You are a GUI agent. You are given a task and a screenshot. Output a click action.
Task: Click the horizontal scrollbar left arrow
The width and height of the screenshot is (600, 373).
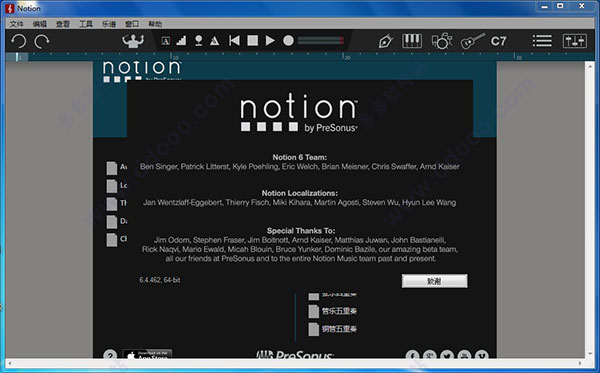(10, 363)
